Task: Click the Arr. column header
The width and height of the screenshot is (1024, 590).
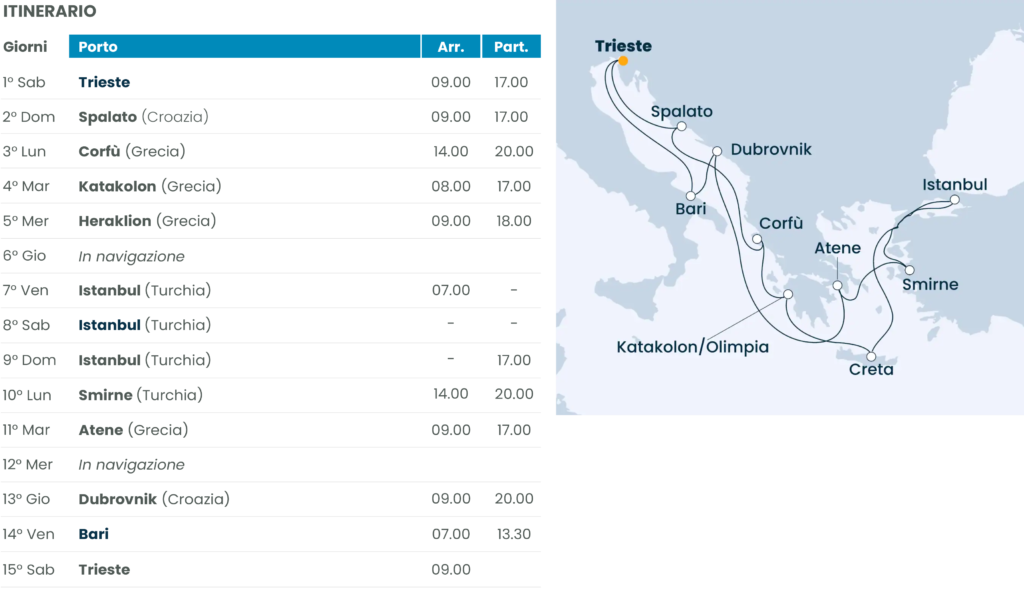Action: (x=451, y=46)
